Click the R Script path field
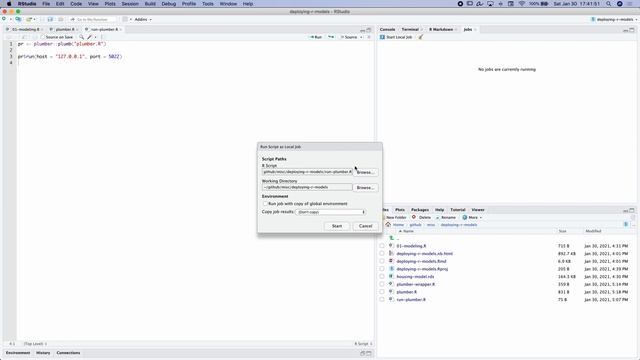This screenshot has height=360, width=640. [307, 172]
